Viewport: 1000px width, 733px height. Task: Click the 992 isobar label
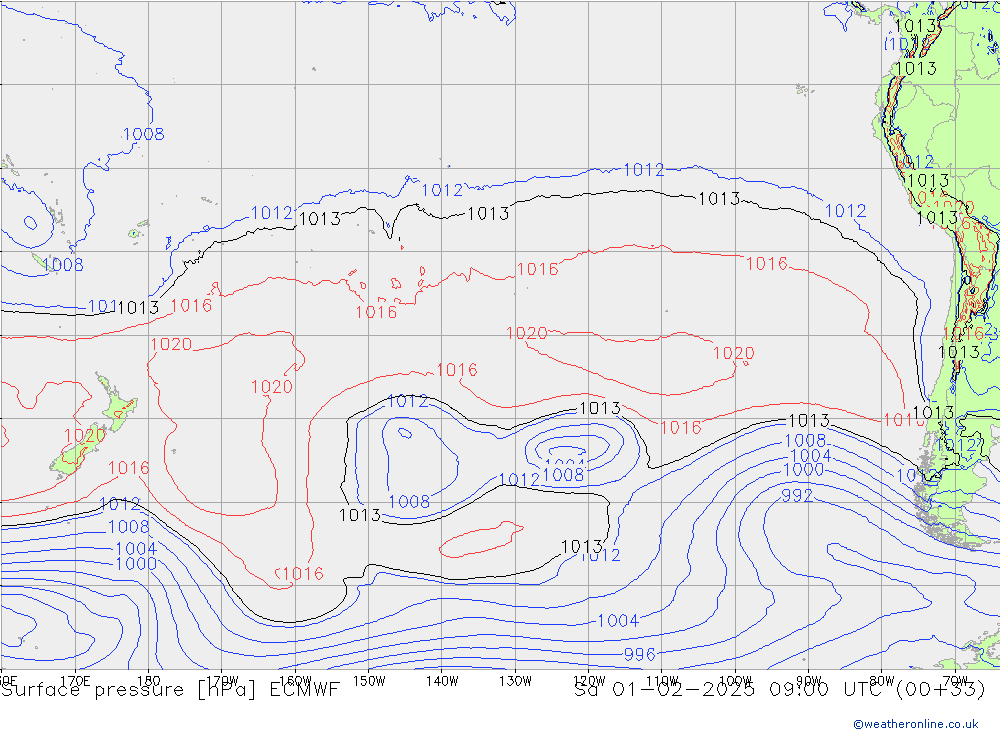coord(797,496)
